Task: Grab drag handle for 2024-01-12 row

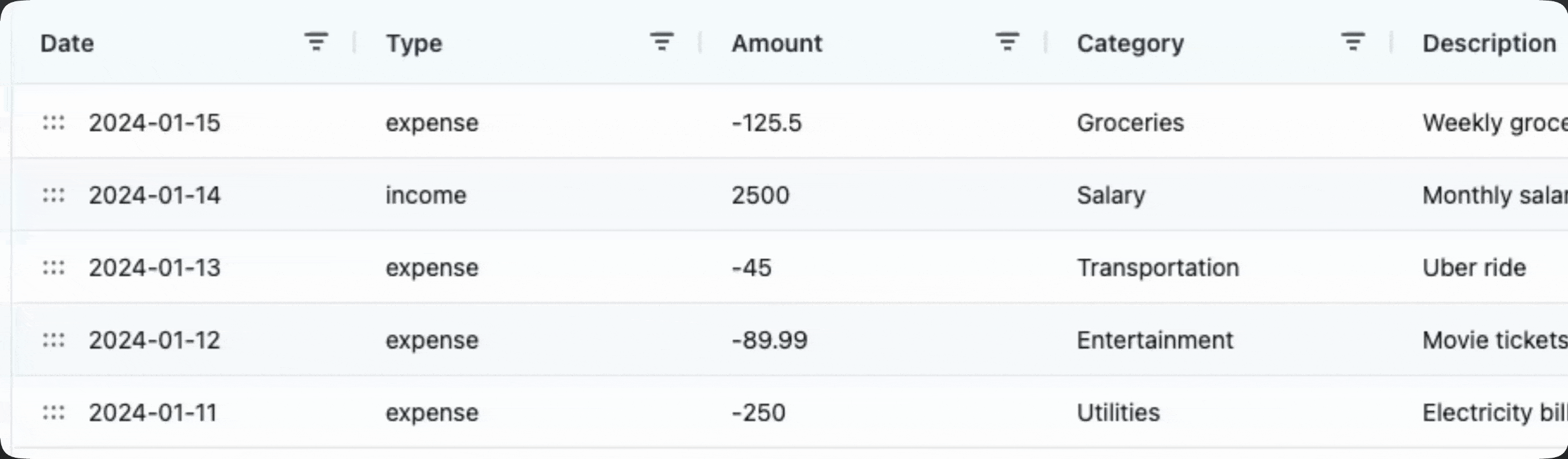Action: pyautogui.click(x=54, y=340)
